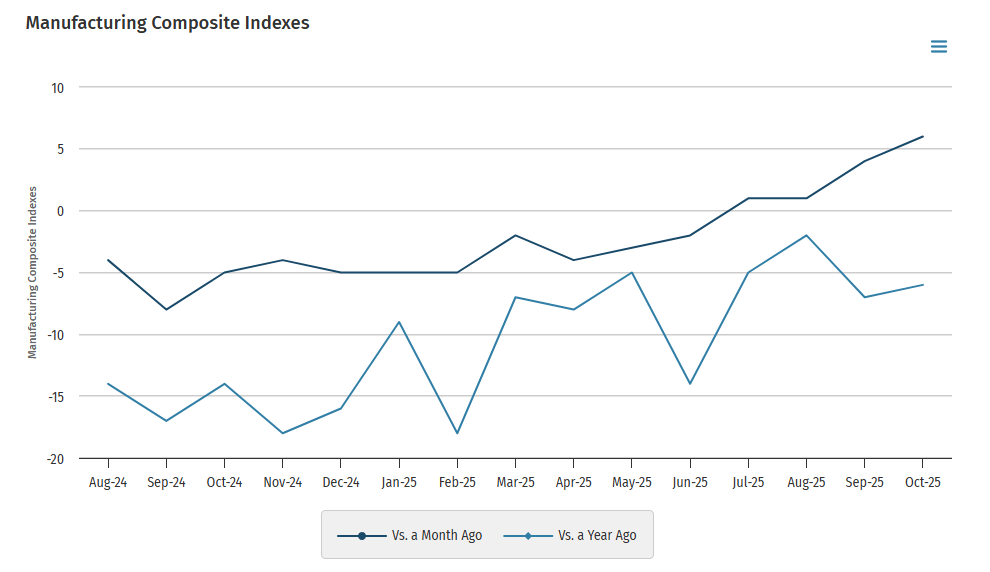Click the Oct-25 point on year-ago line
The image size is (990, 572).
pyautogui.click(x=922, y=285)
